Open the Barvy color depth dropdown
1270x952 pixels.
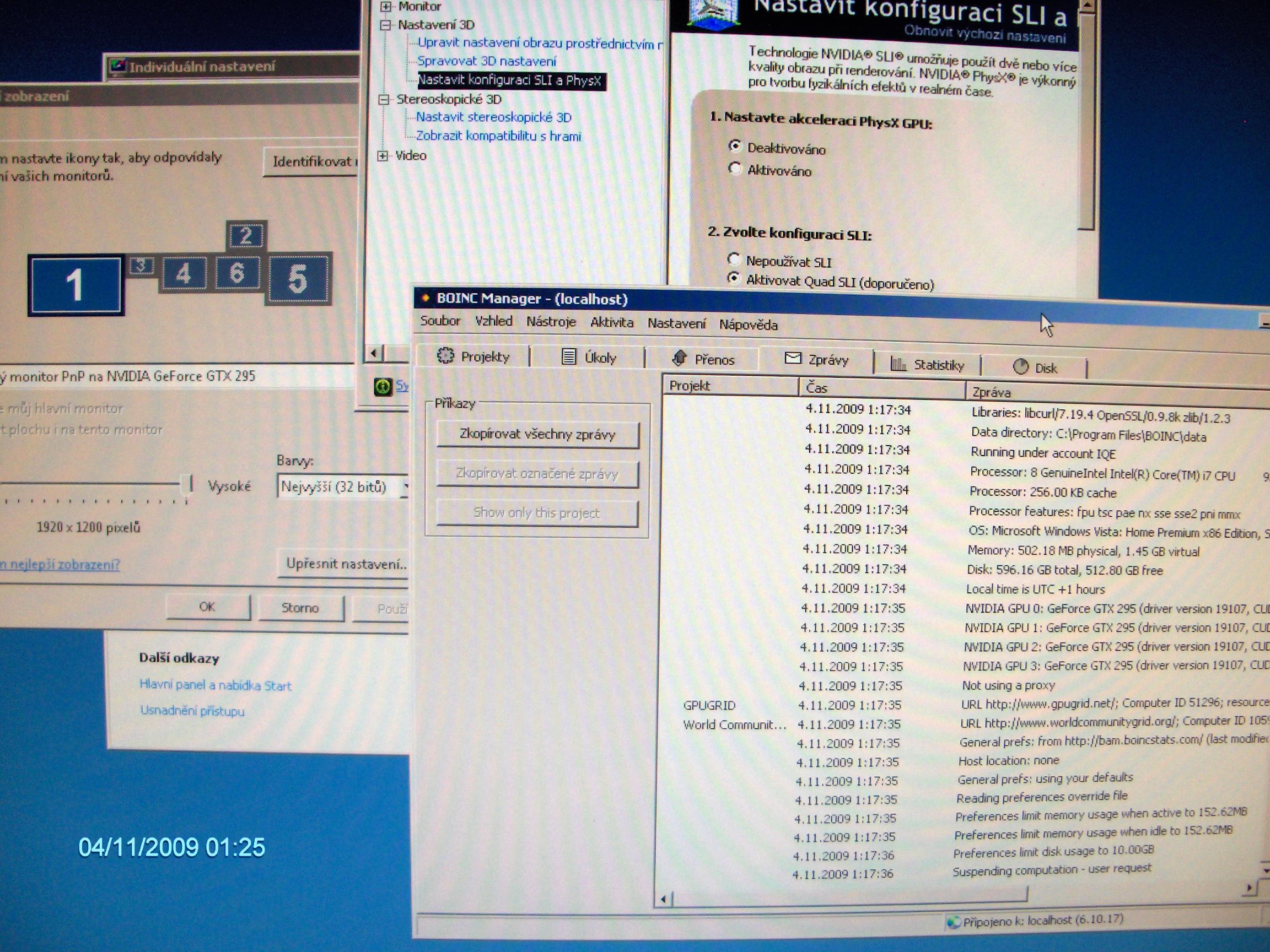coord(342,487)
